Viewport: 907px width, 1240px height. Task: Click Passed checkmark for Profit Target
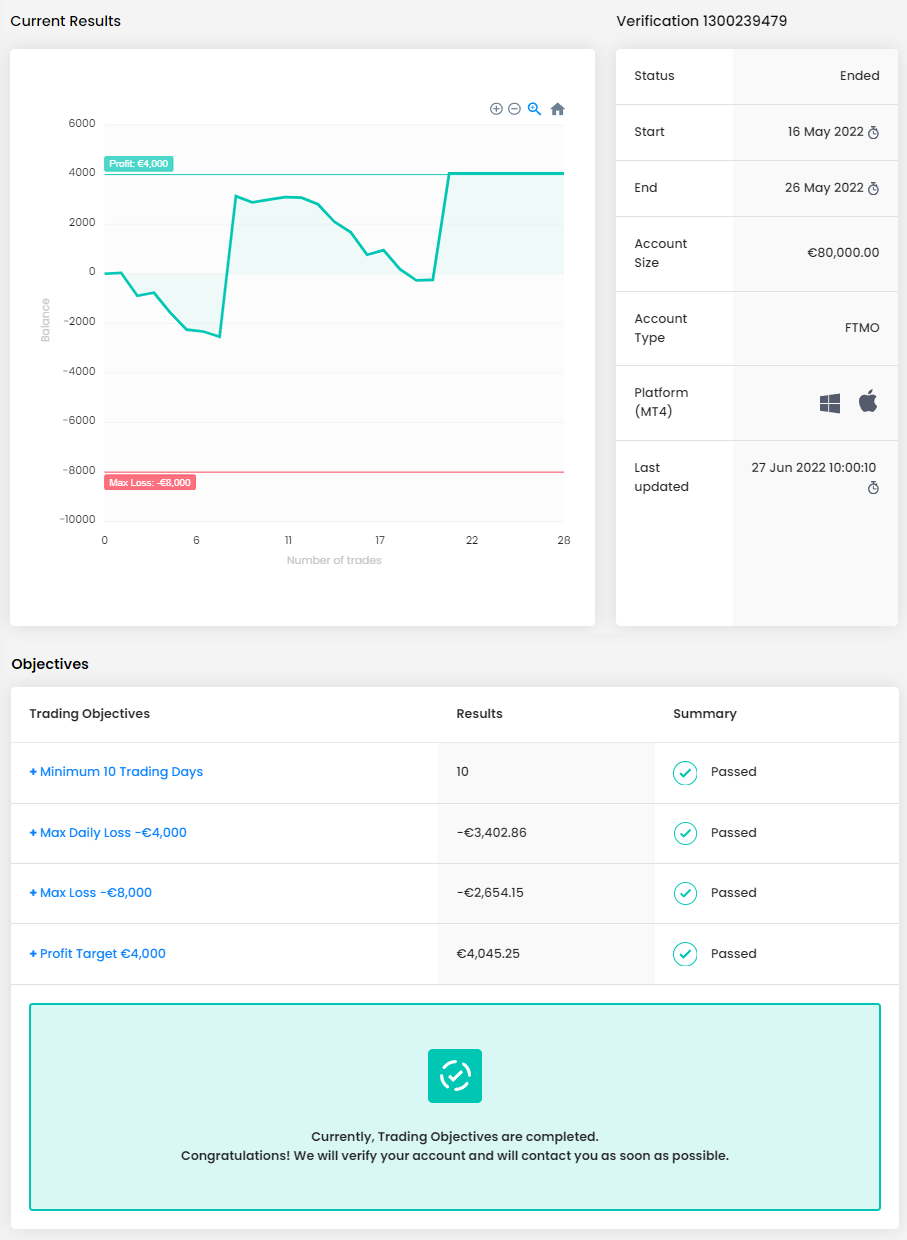685,954
